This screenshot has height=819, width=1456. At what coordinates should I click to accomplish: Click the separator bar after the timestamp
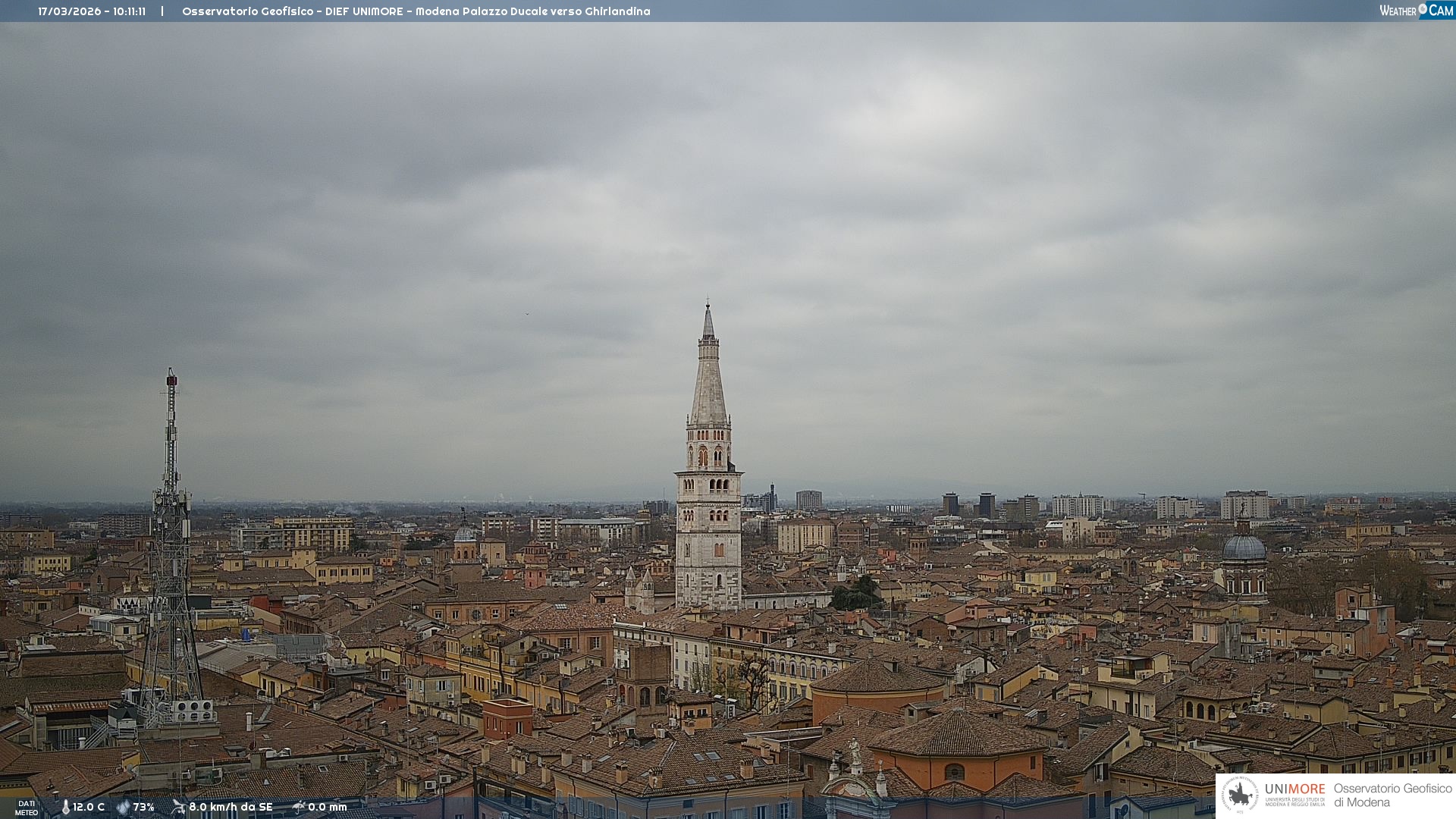point(162,11)
